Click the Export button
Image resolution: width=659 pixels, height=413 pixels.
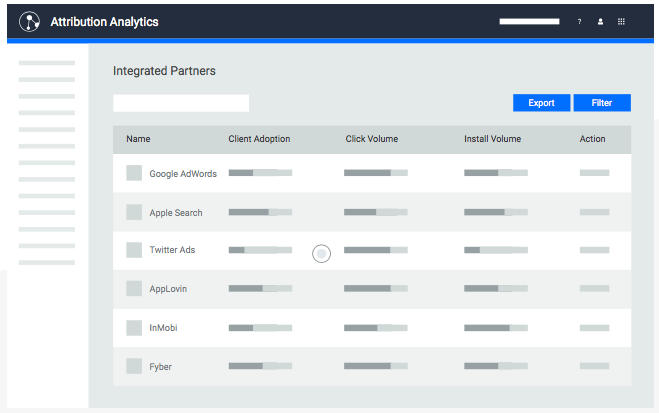[541, 103]
